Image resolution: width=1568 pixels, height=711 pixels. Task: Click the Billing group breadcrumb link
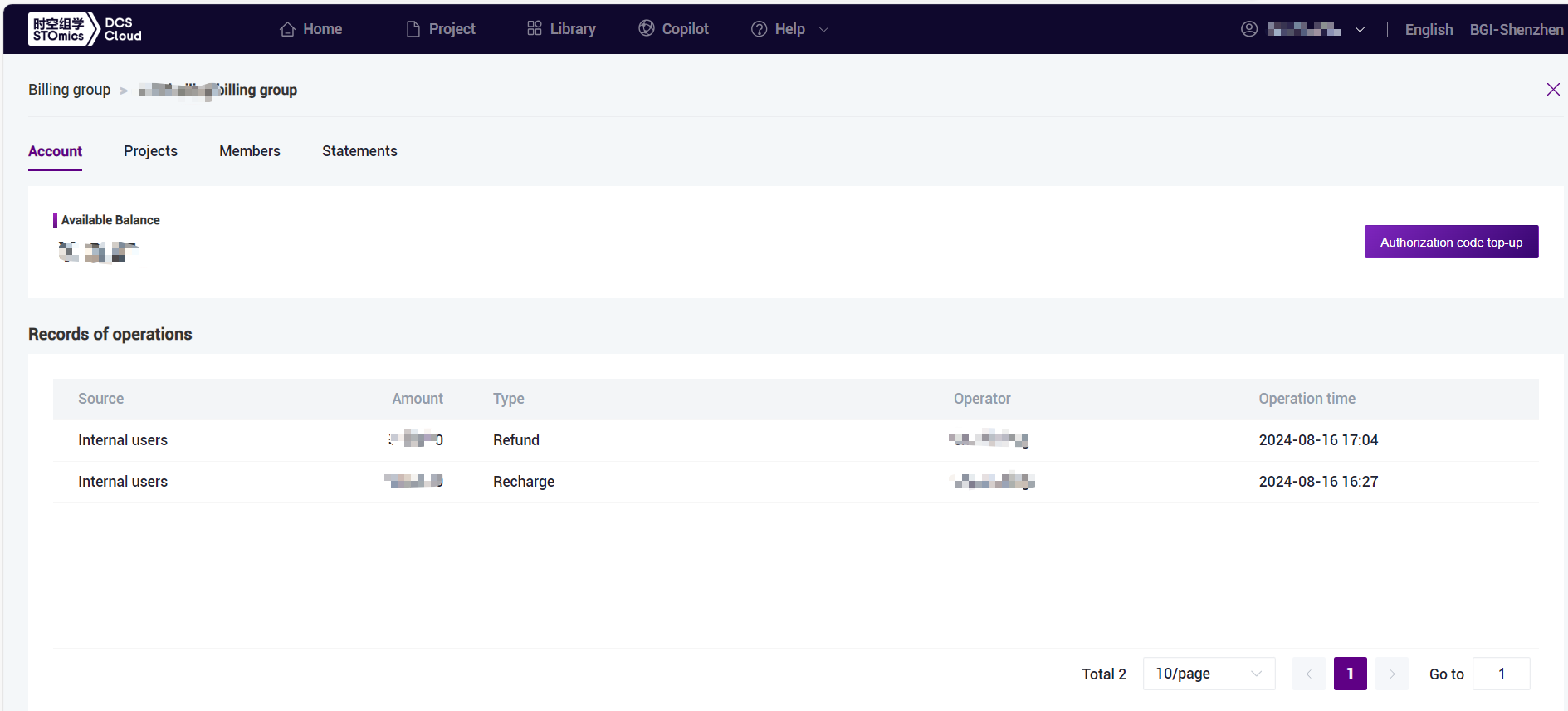tap(69, 90)
